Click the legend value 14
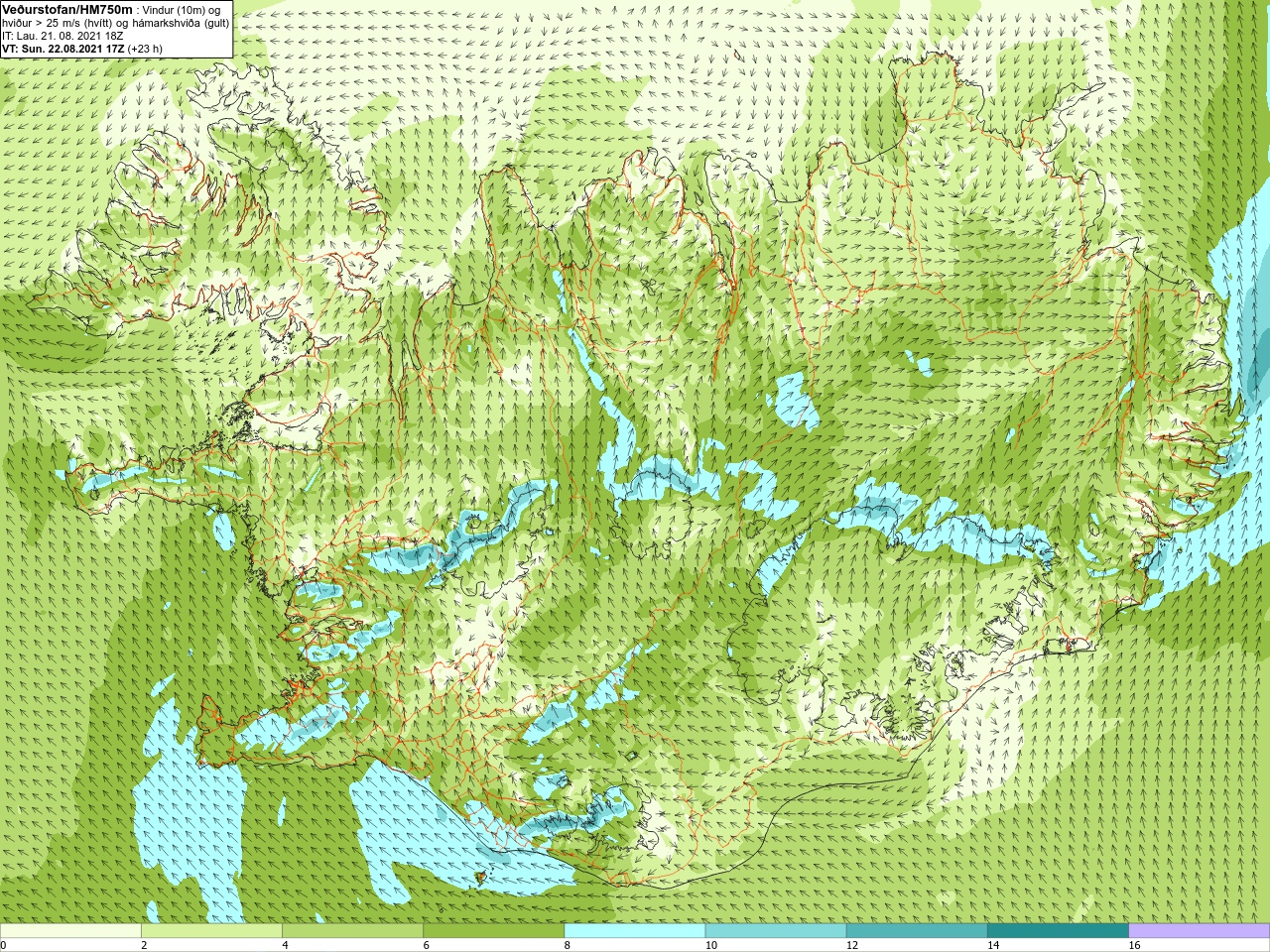The image size is (1270, 952). pyautogui.click(x=993, y=945)
